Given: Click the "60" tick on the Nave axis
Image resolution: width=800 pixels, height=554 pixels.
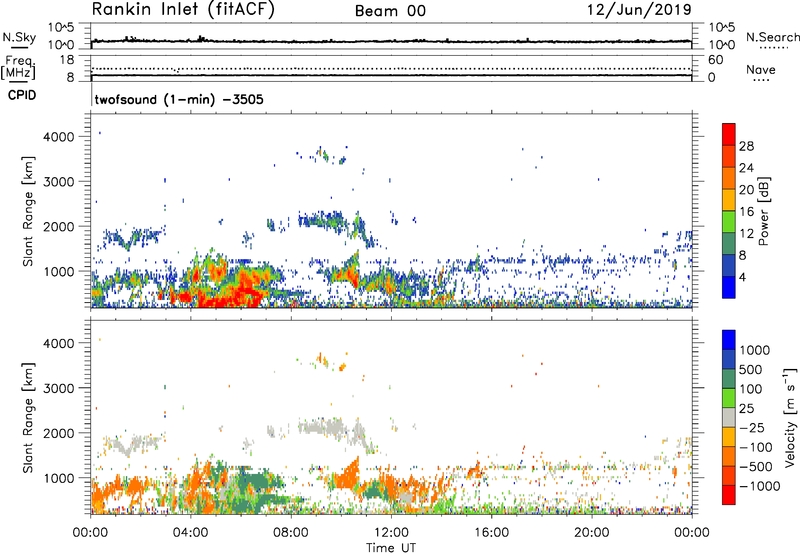Looking at the screenshot, I should tap(715, 60).
